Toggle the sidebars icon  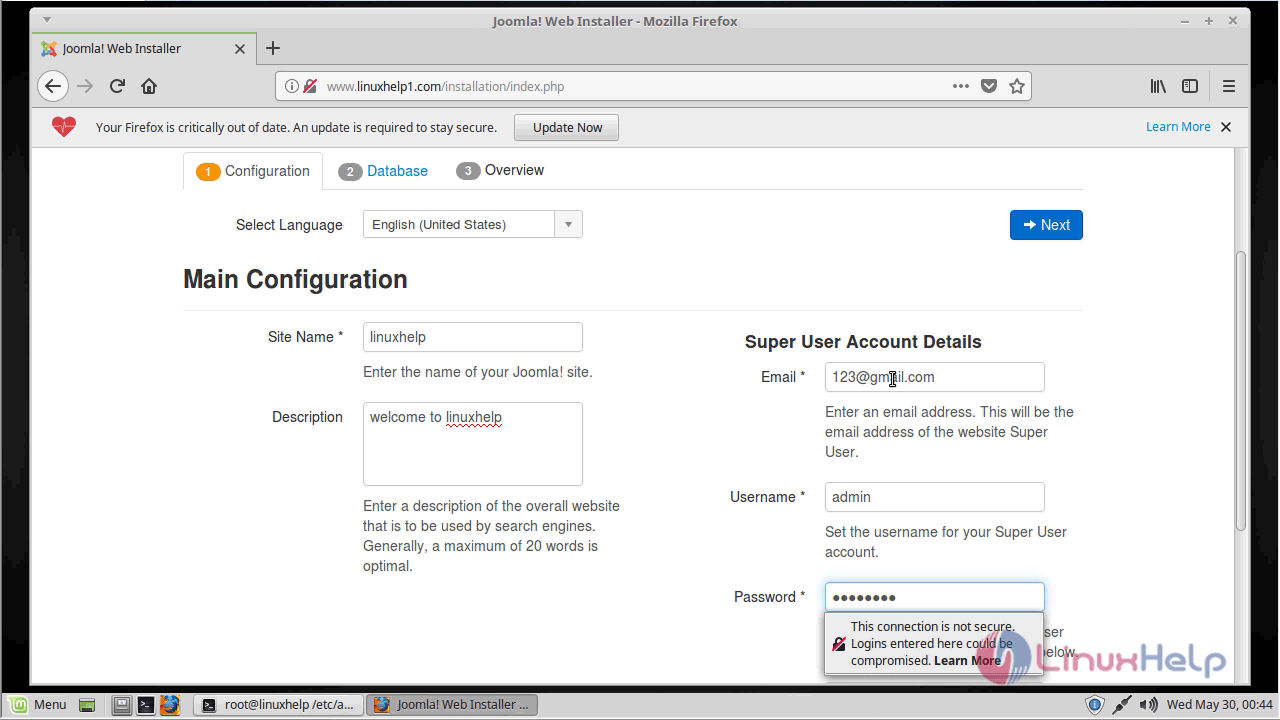click(x=1190, y=86)
